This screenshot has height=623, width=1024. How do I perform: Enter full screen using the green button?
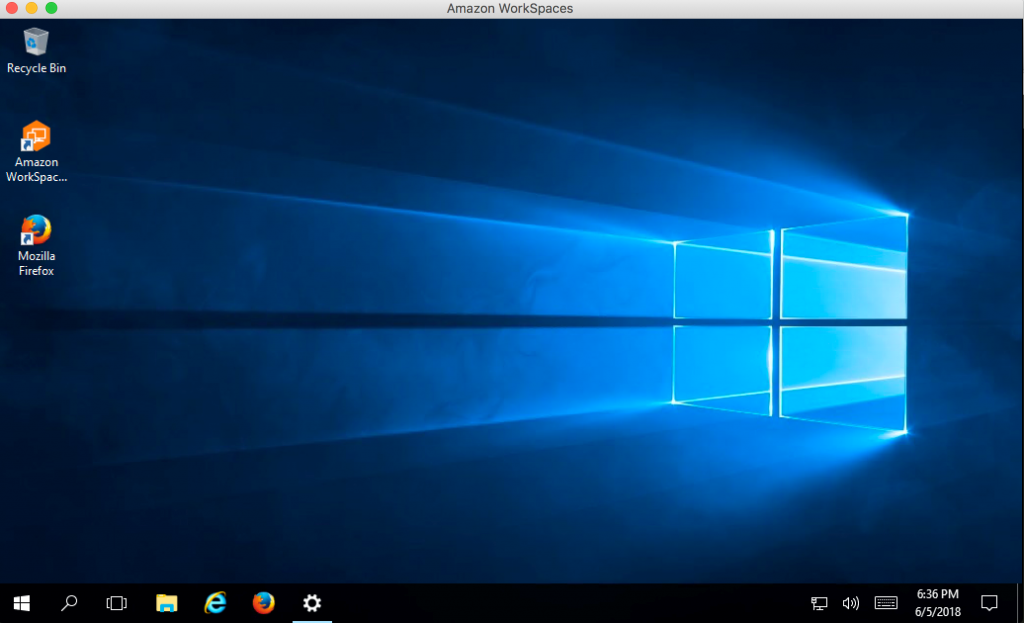[x=51, y=8]
